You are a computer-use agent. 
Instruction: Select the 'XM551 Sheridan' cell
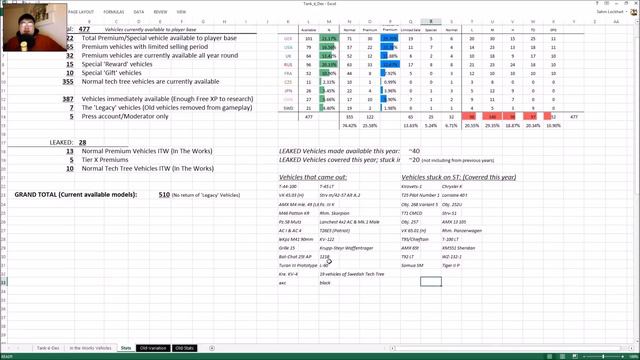[x=458, y=248]
